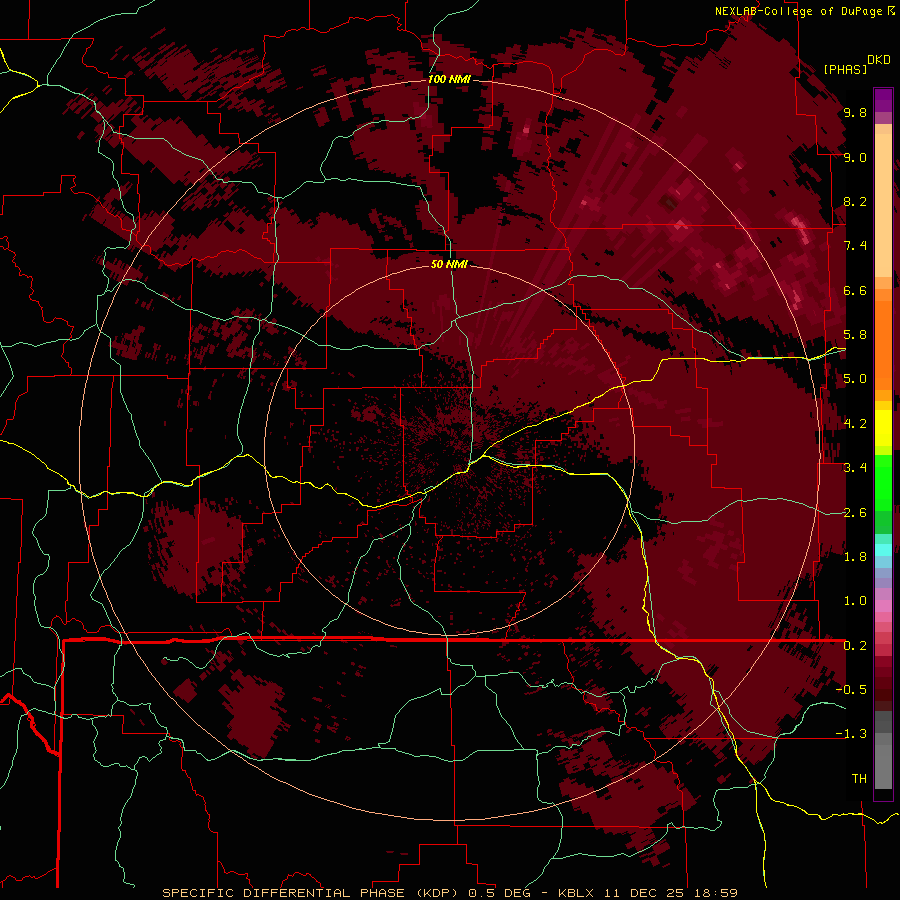Click the TH threshold label
The image size is (900, 900).
859,779
